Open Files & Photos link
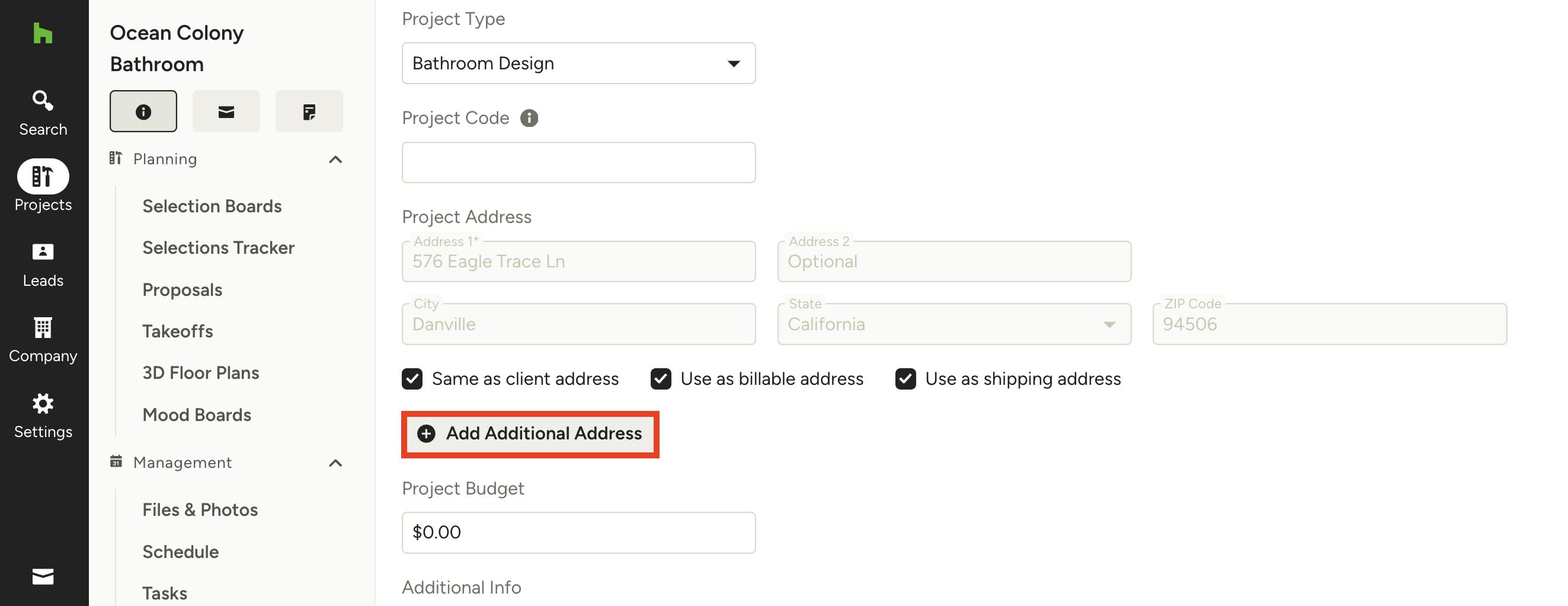This screenshot has width=1568, height=606. tap(200, 510)
